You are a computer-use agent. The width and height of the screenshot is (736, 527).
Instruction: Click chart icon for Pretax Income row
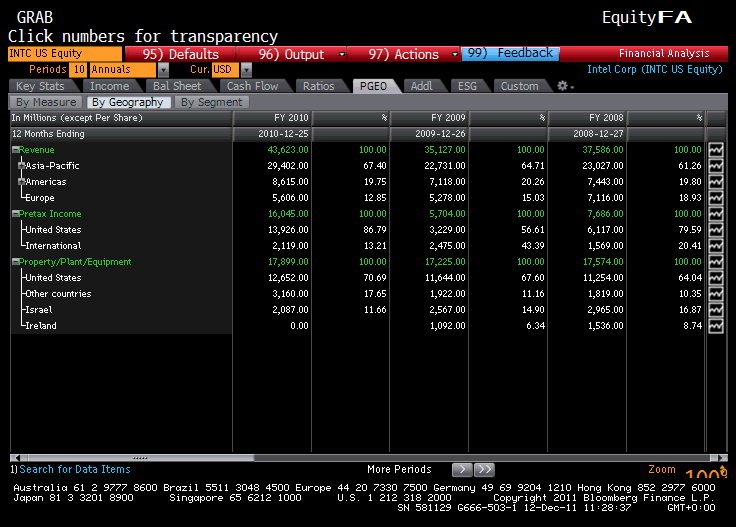point(715,214)
